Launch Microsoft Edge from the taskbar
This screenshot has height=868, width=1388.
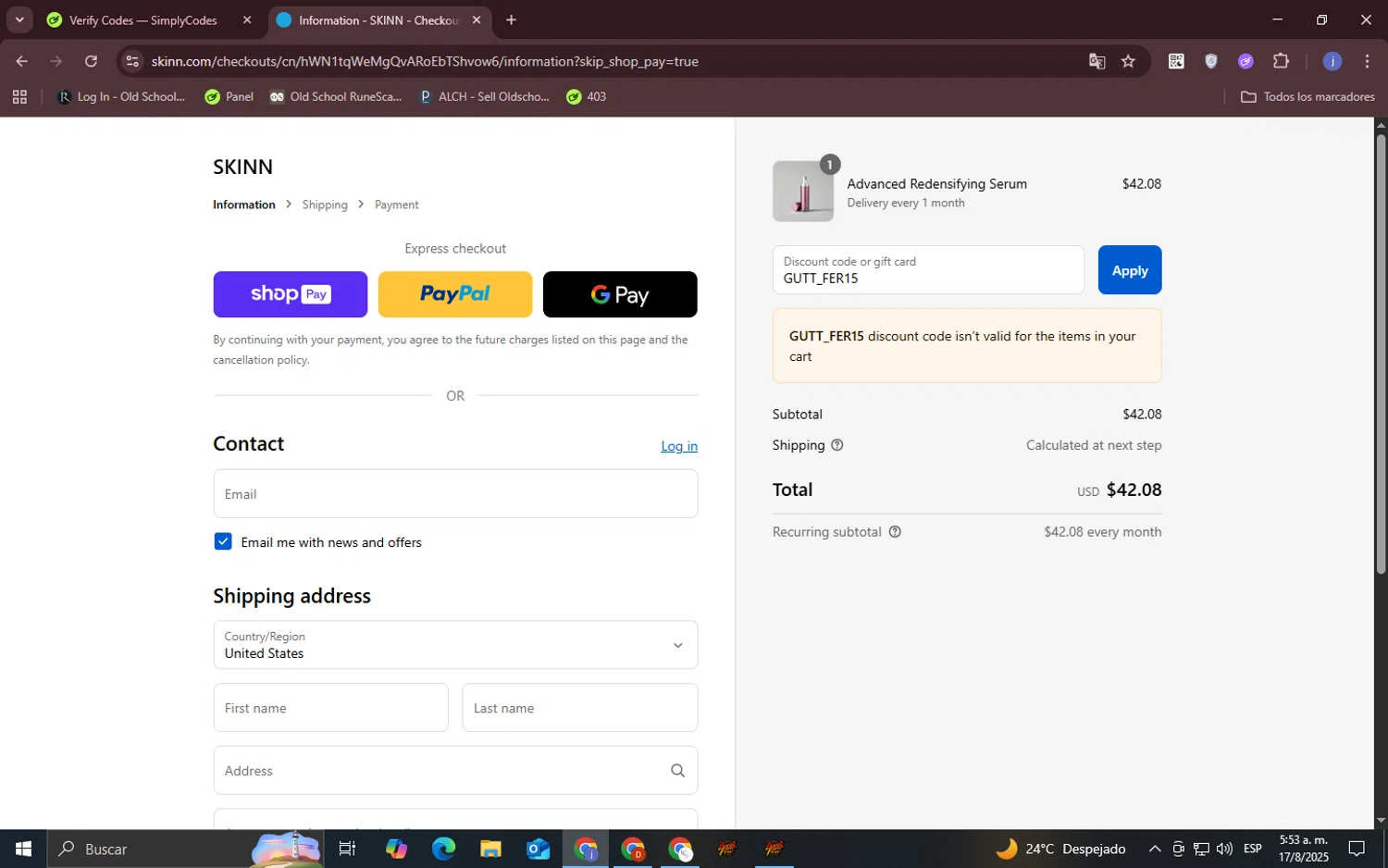(443, 849)
